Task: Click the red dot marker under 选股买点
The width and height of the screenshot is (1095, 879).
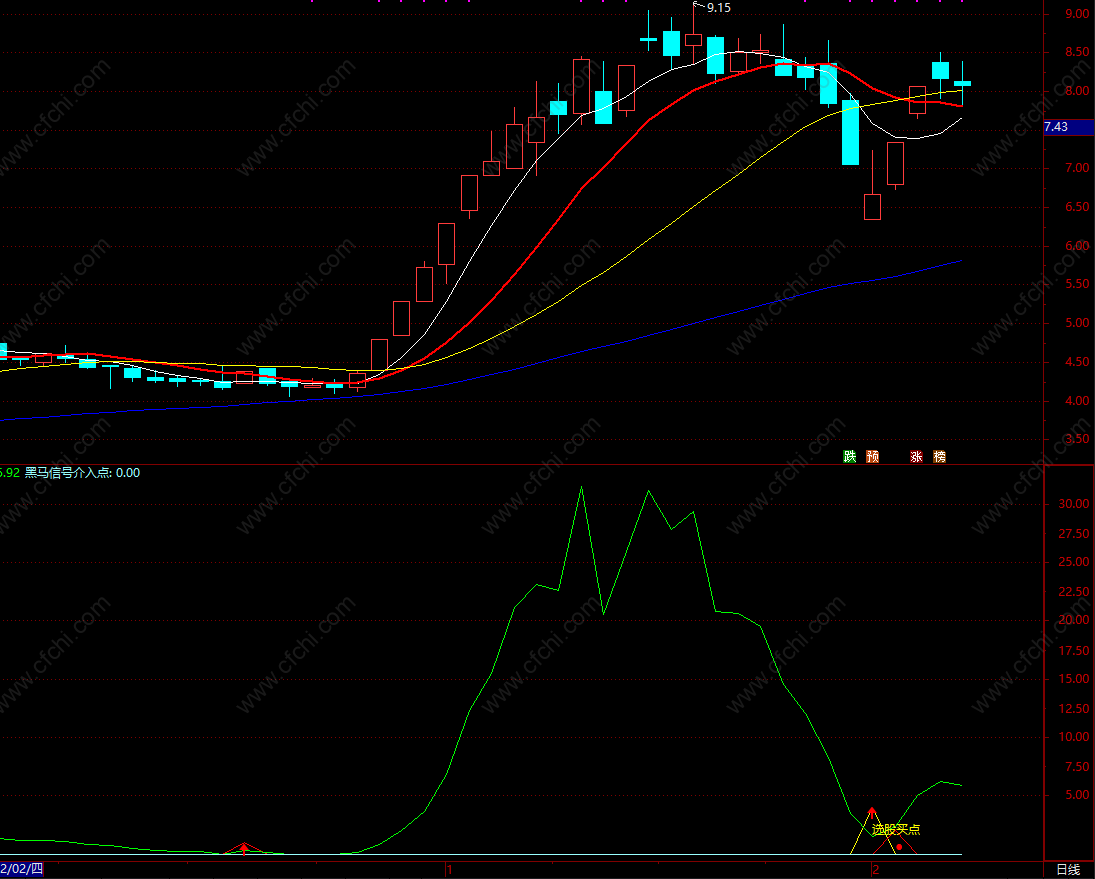Action: tap(899, 847)
